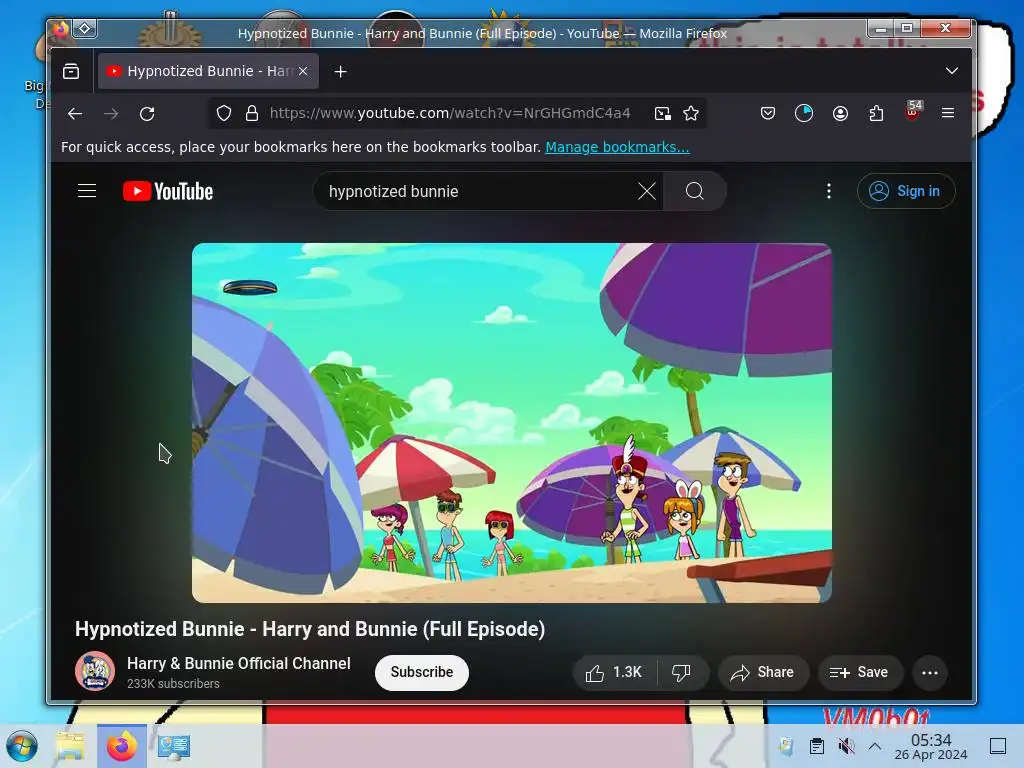The width and height of the screenshot is (1024, 768).
Task: Open Firefox window menu icon in title bar
Action: pyautogui.click(x=60, y=29)
